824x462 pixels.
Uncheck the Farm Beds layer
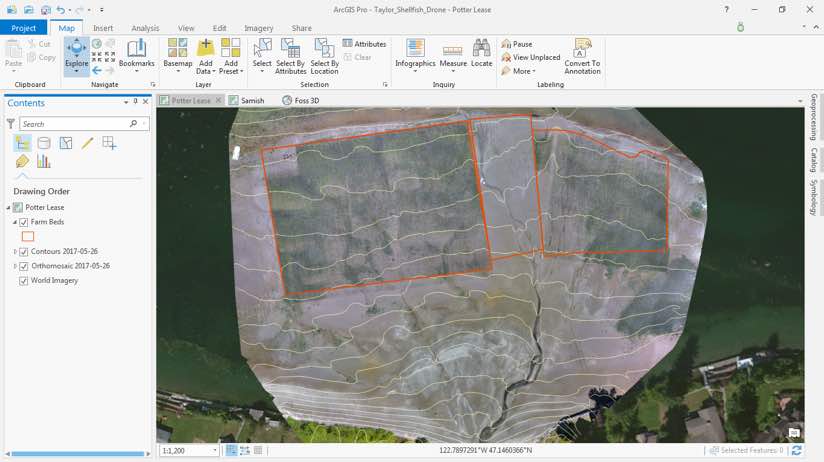point(24,222)
